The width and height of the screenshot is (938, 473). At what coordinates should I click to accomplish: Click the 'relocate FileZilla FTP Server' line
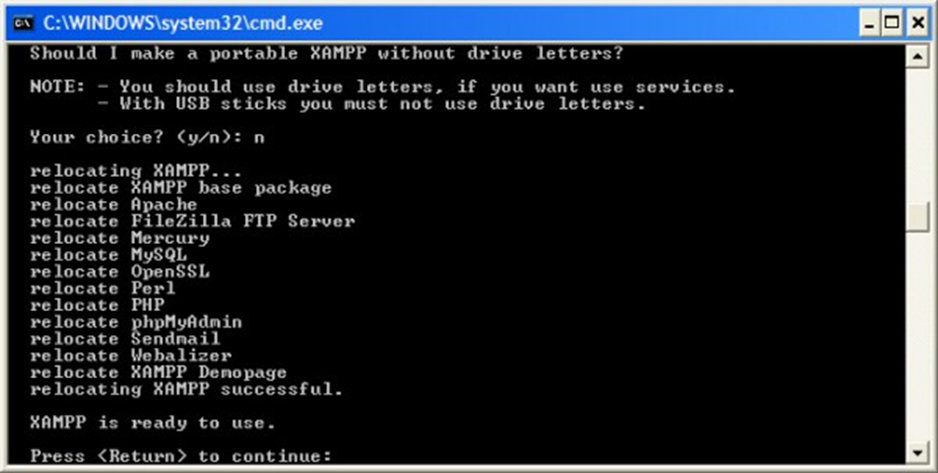point(193,221)
